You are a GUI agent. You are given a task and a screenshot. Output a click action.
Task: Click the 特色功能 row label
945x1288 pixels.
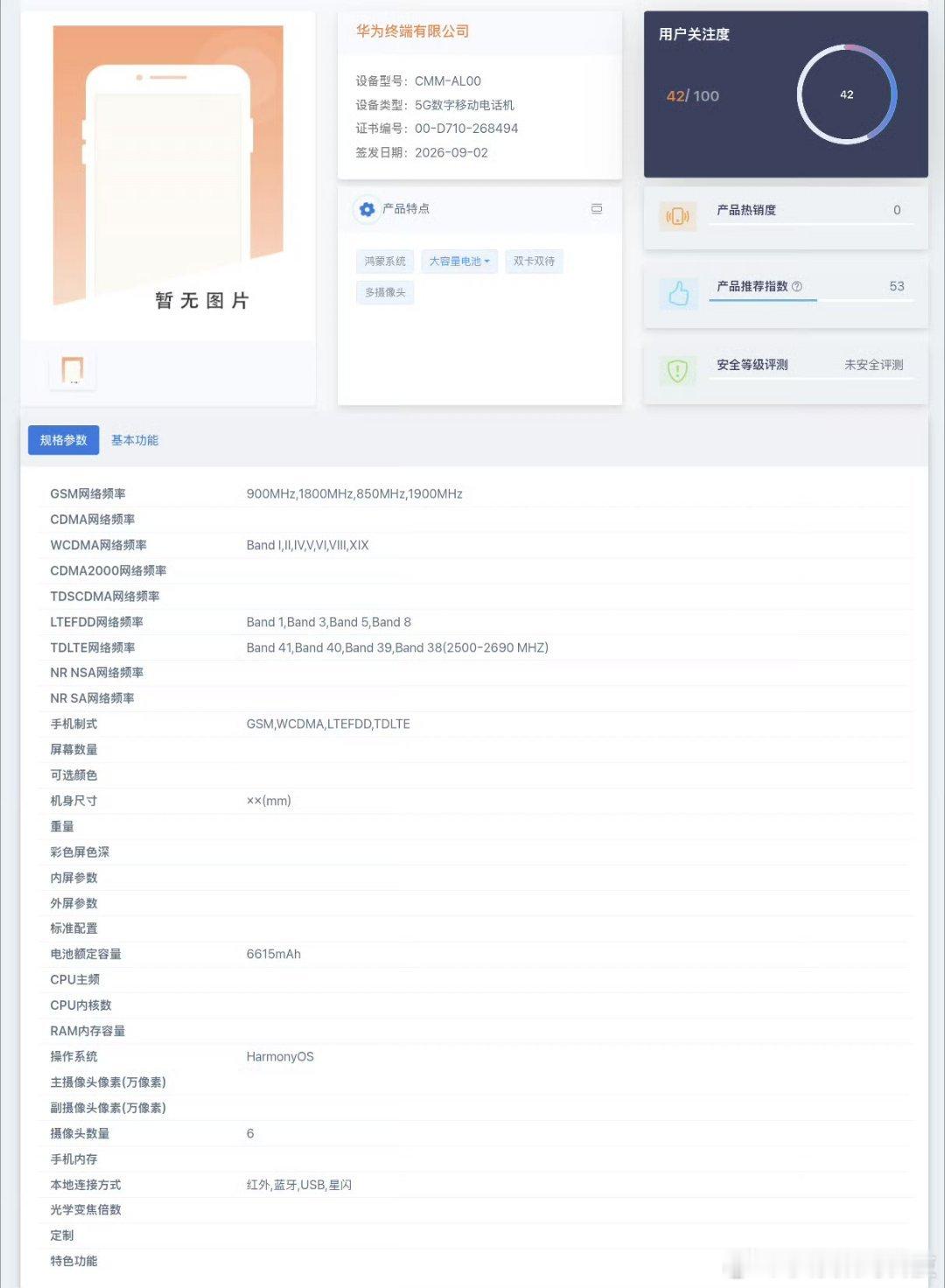pos(74,1261)
